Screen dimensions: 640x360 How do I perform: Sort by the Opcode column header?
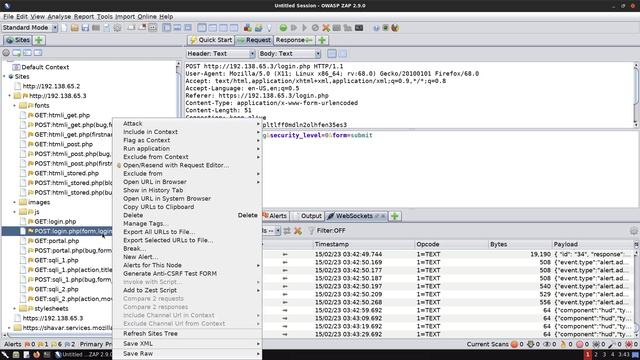(451, 244)
